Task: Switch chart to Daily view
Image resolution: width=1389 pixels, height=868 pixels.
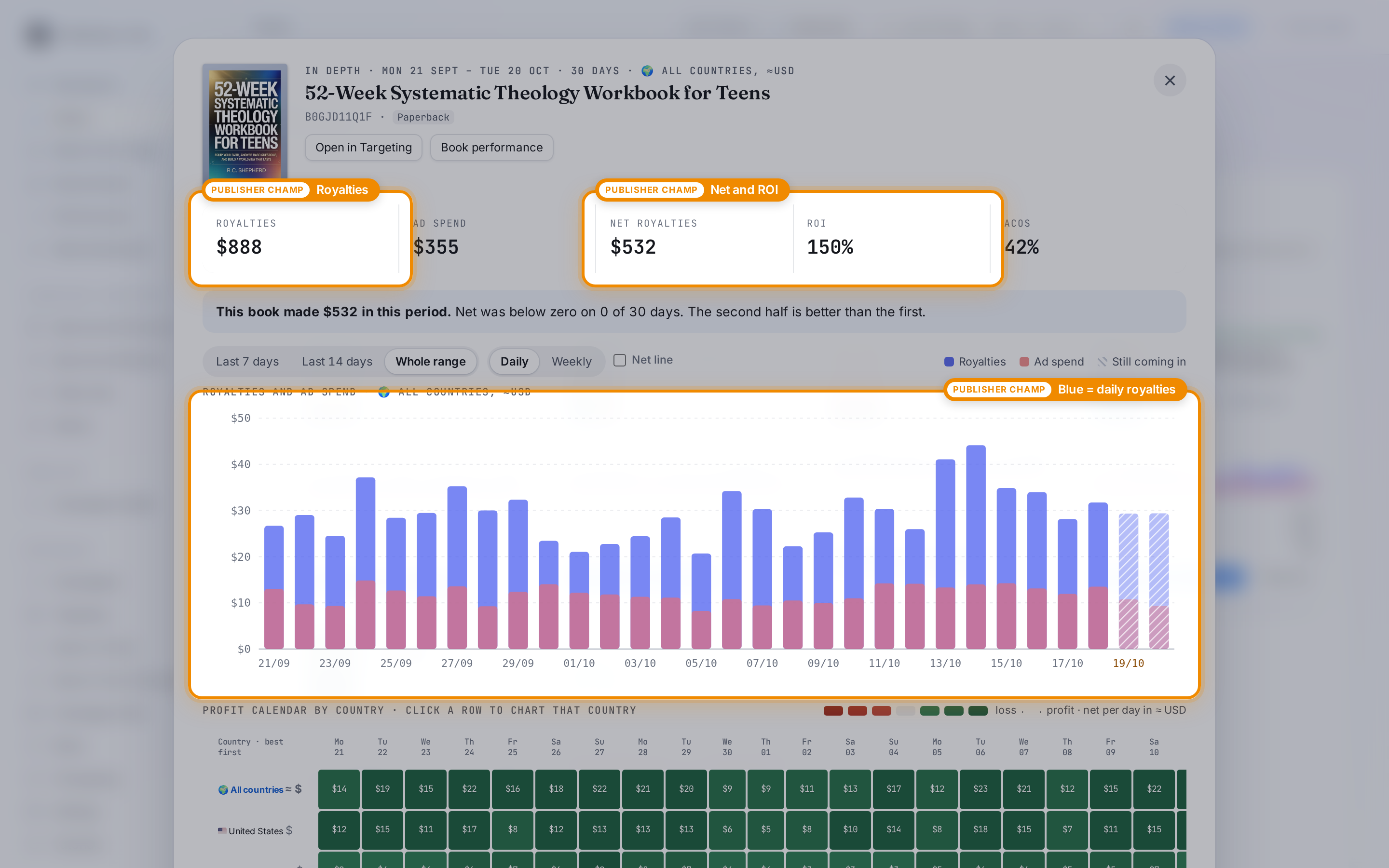Action: 514,362
